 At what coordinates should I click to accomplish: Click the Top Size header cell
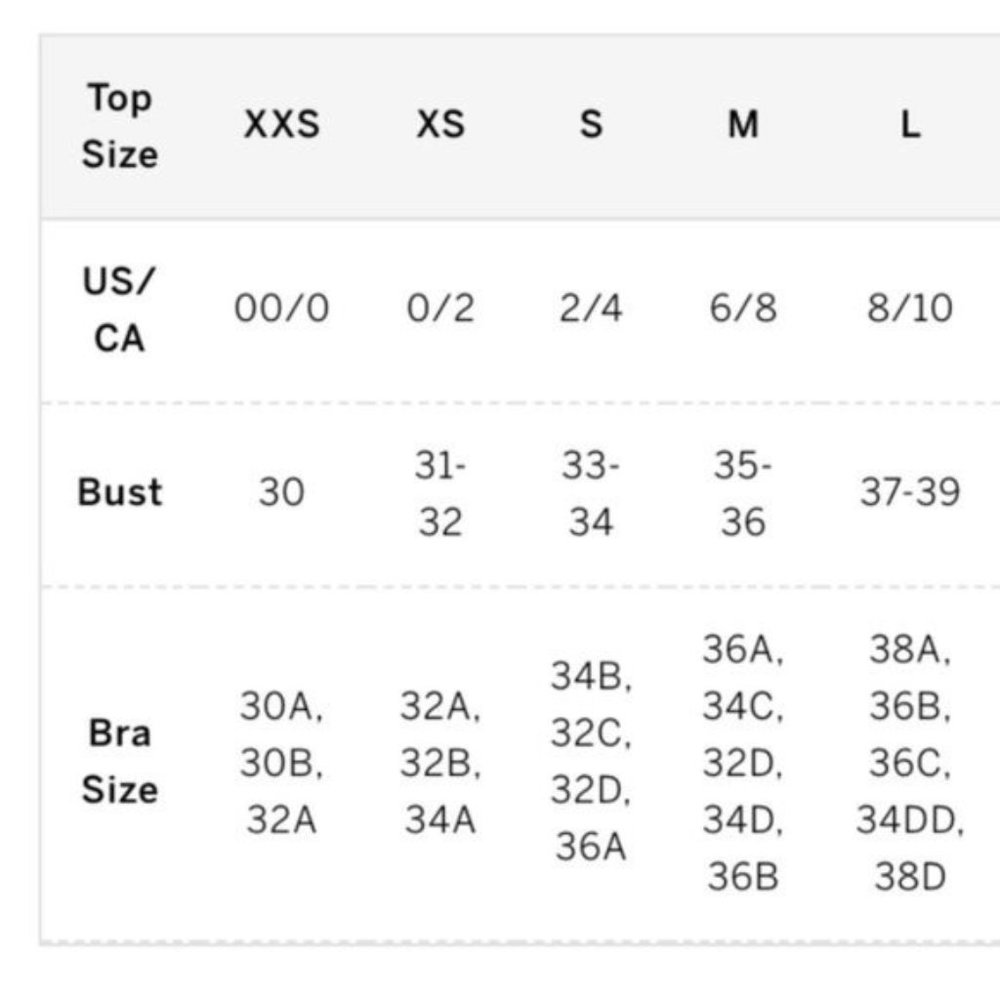[x=120, y=126]
